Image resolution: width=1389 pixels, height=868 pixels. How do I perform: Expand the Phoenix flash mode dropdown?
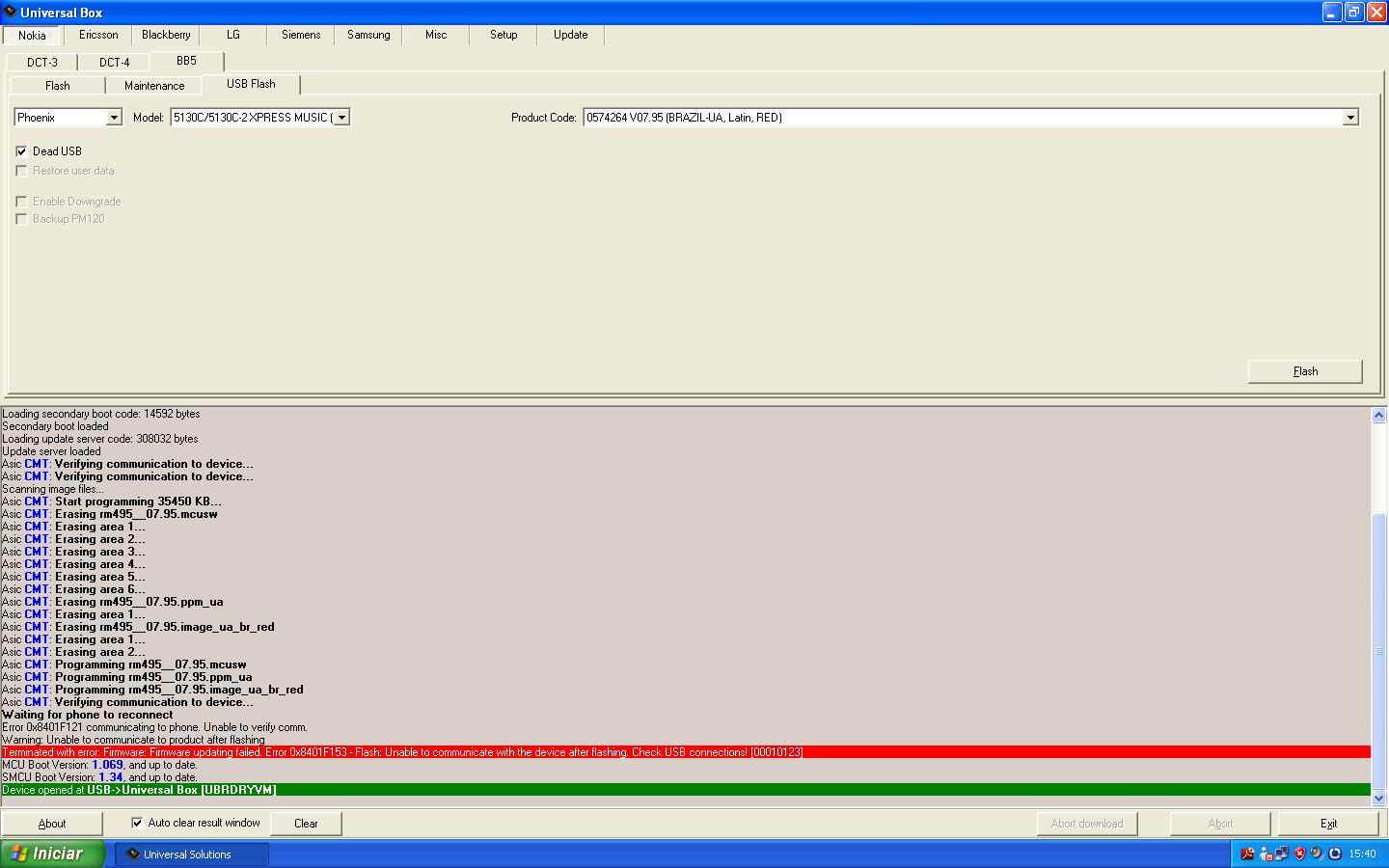114,118
